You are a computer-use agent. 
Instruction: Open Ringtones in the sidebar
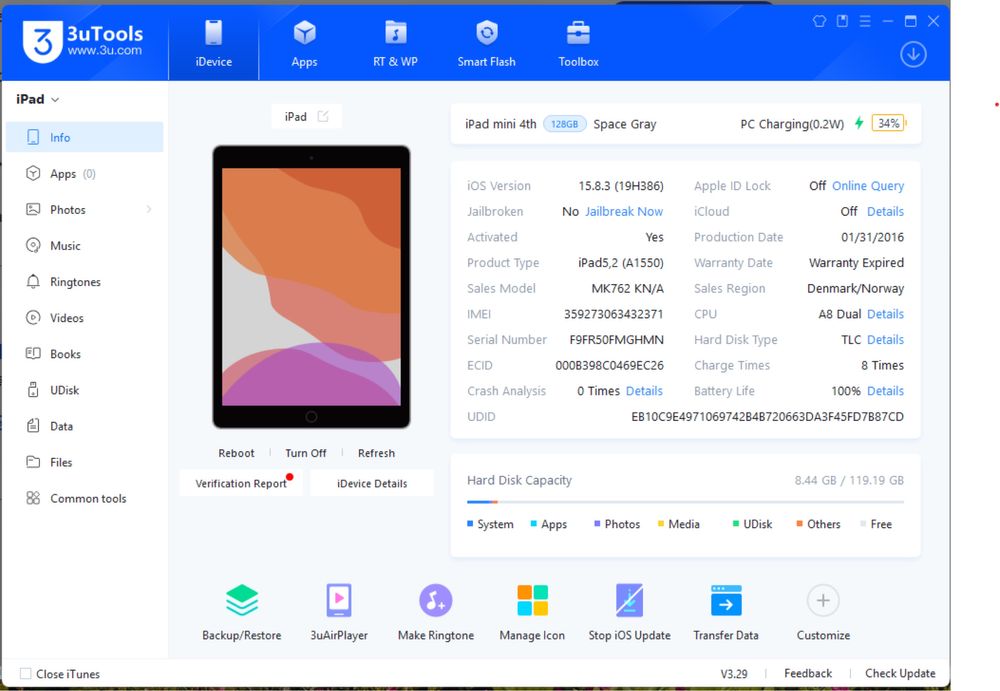point(84,282)
